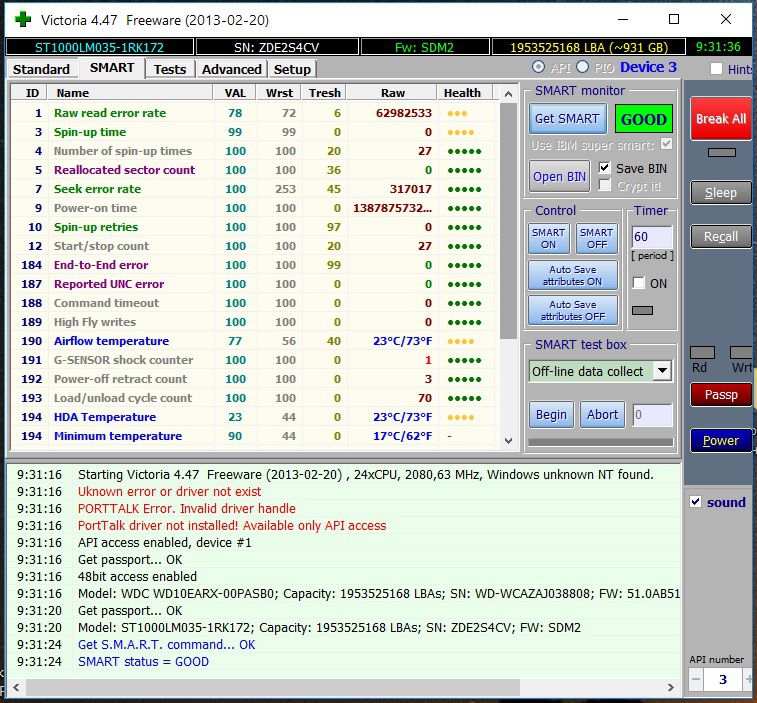Screen dimensions: 757x703
Task: Click the Timer period input field
Action: 652,237
